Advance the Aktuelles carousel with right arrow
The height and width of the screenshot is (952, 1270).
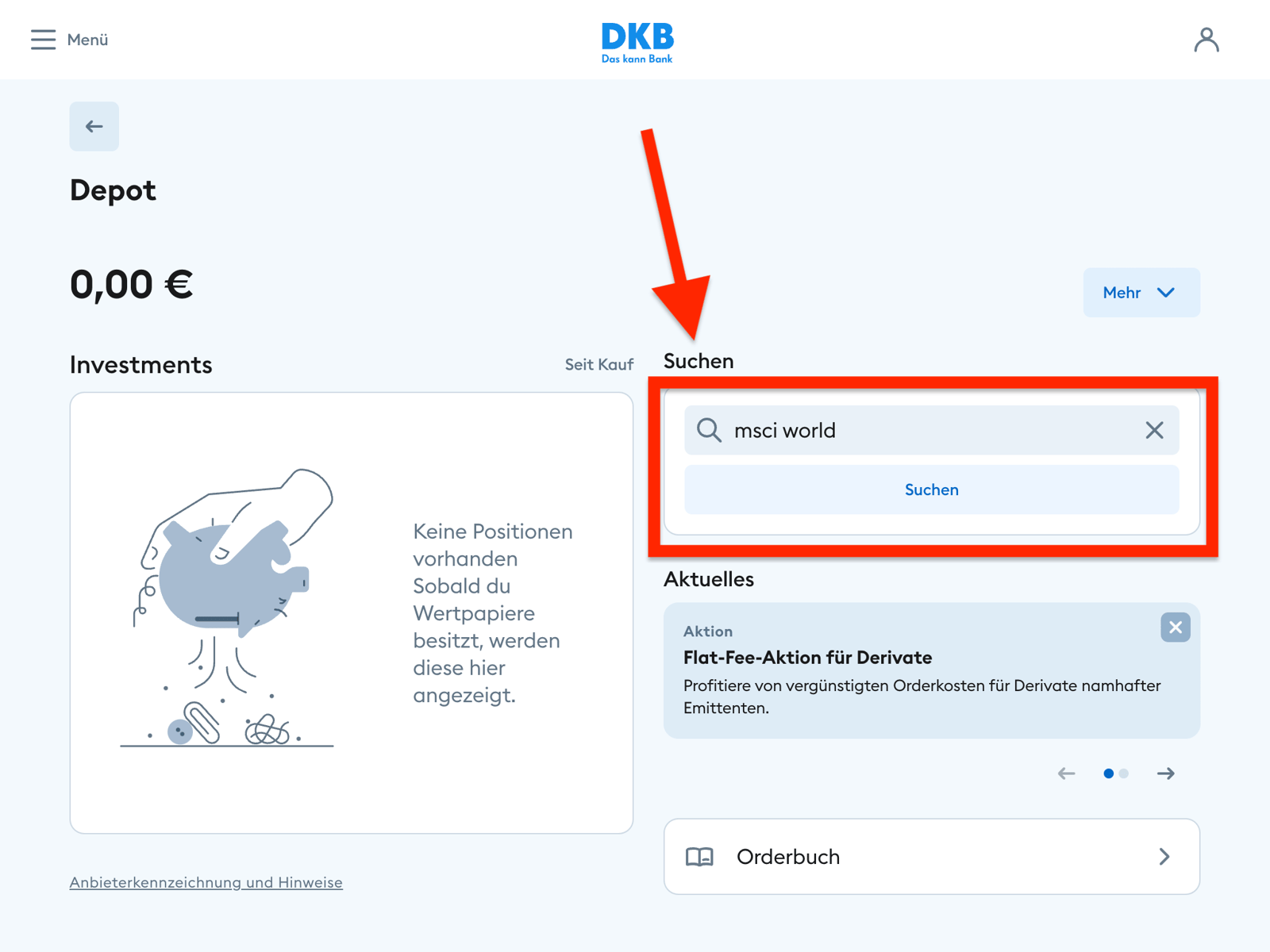point(1165,773)
